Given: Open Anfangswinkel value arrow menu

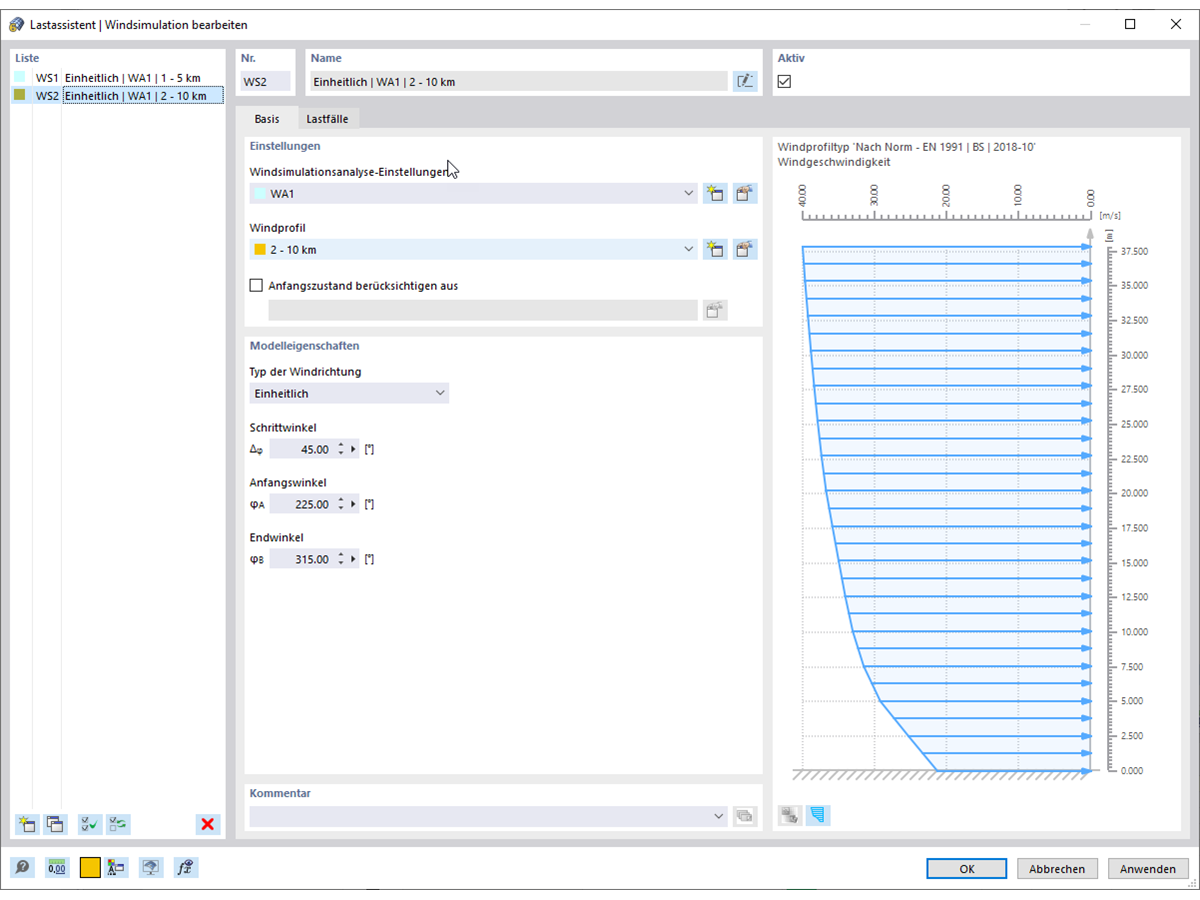Looking at the screenshot, I should pos(353,505).
